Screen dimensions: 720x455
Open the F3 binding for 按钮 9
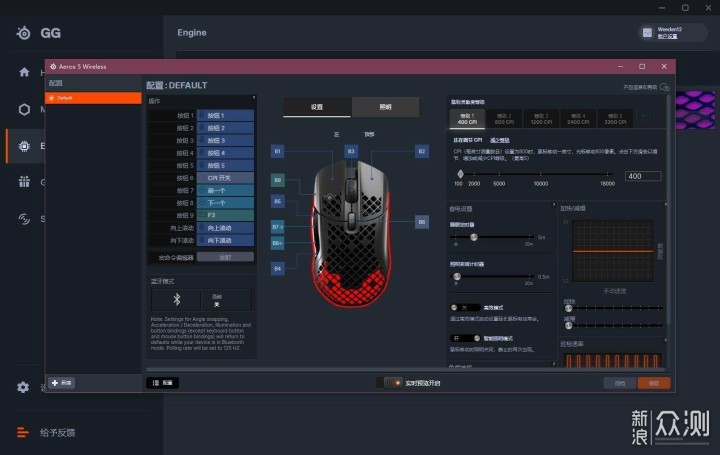[225, 215]
